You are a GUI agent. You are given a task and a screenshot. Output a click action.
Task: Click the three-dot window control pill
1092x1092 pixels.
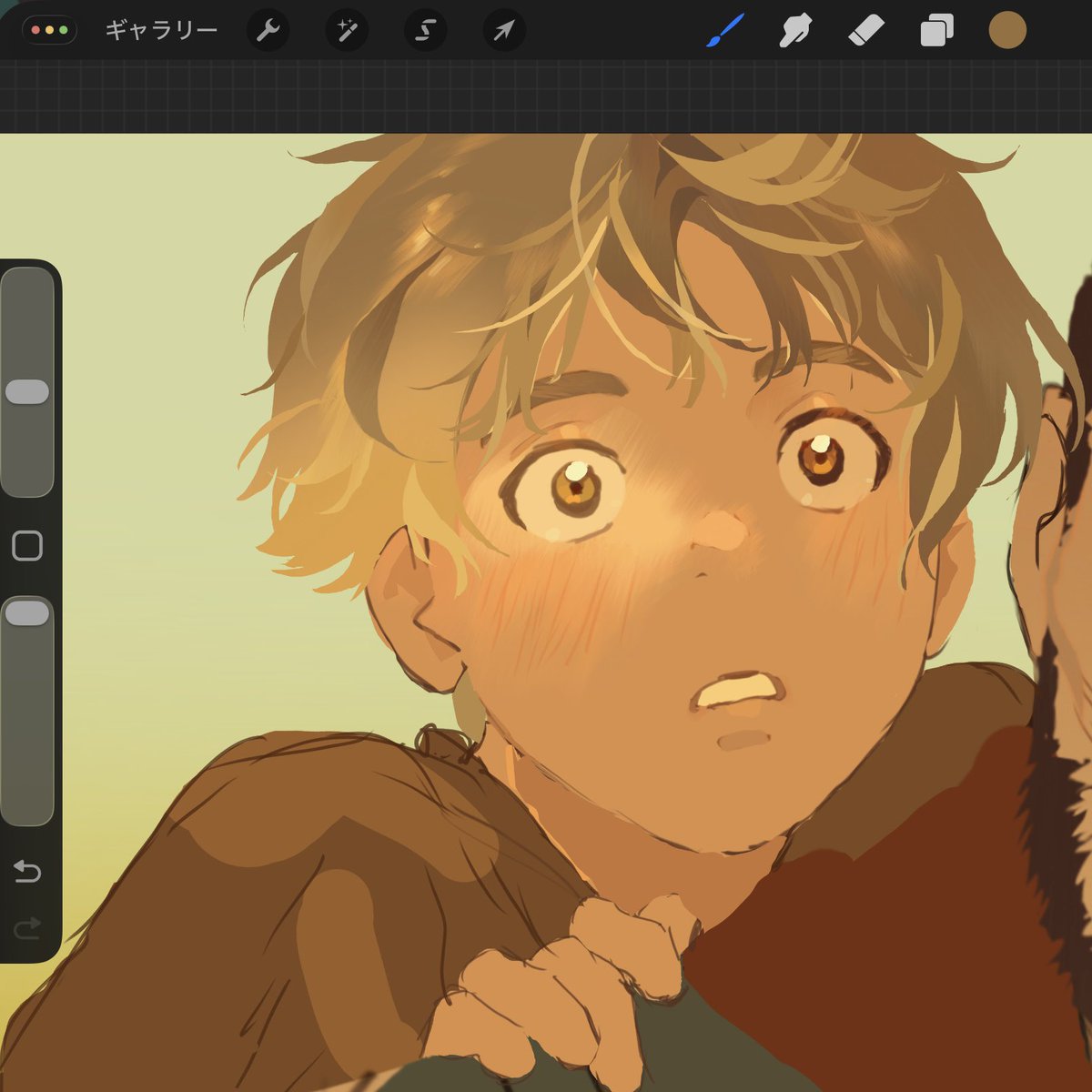pos(49,30)
